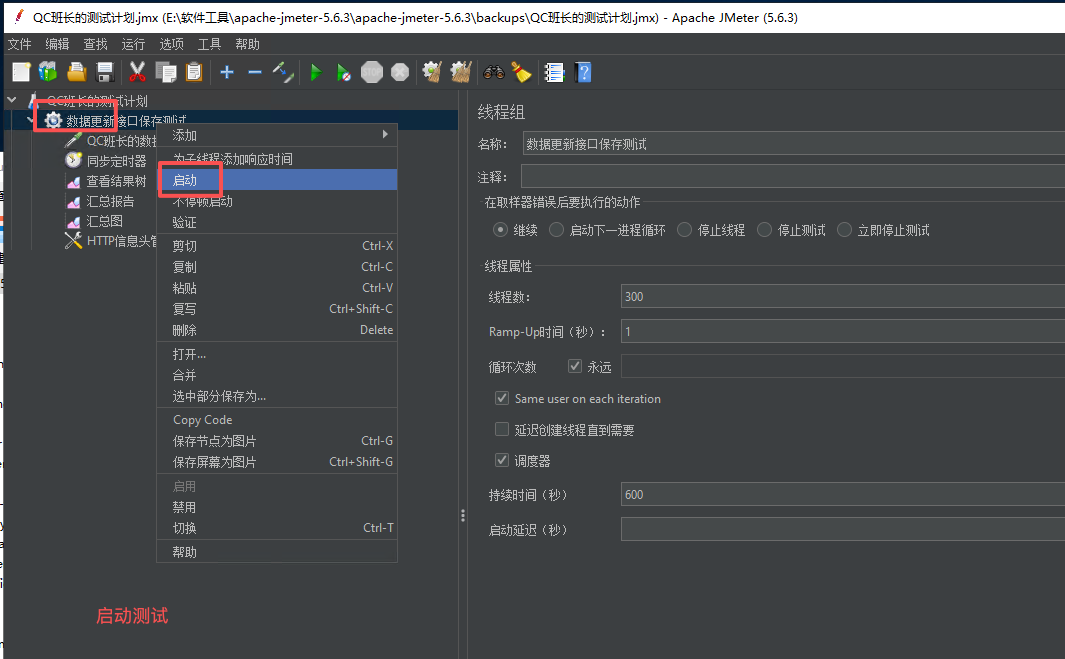Click the Open file folder icon
Screen dimensions: 1065x659
[x=77, y=72]
